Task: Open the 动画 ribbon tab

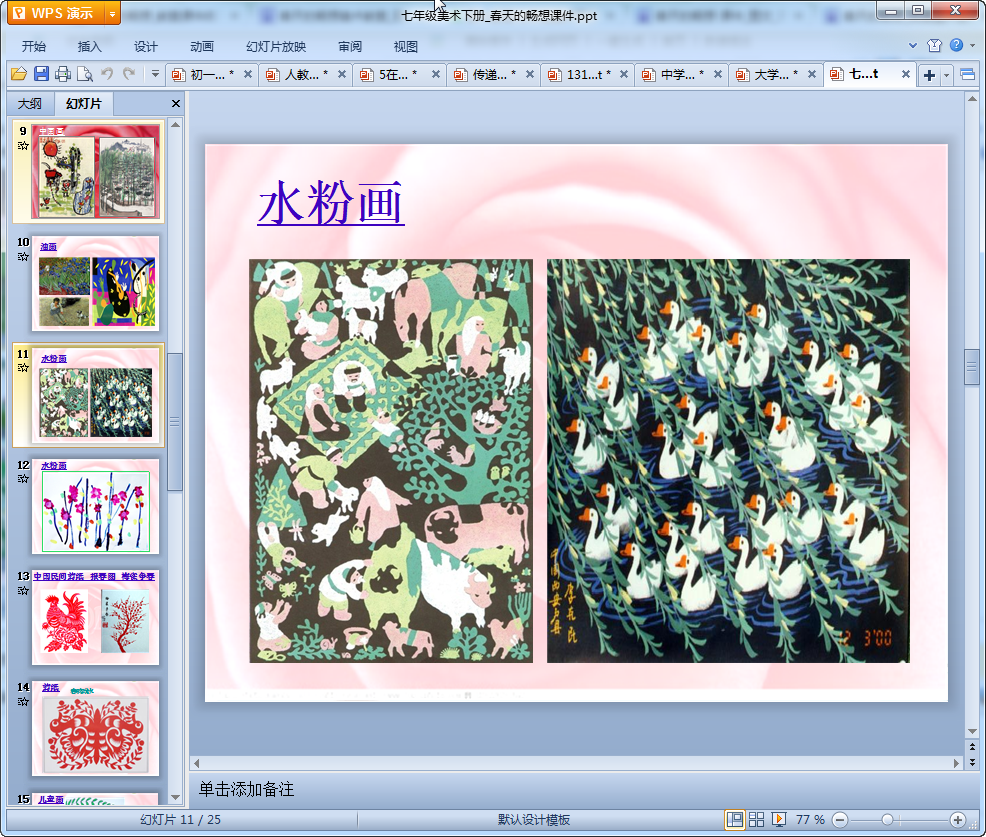Action: tap(202, 47)
